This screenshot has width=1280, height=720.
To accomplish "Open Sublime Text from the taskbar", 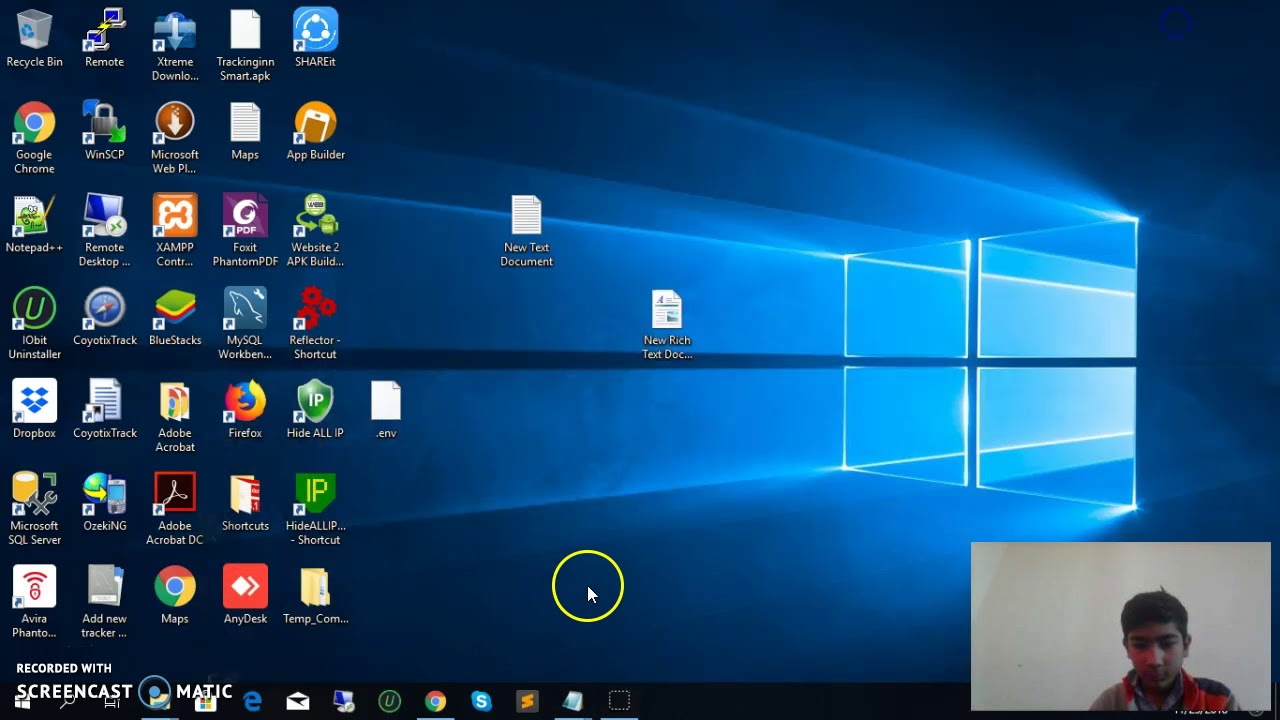I will tap(527, 702).
